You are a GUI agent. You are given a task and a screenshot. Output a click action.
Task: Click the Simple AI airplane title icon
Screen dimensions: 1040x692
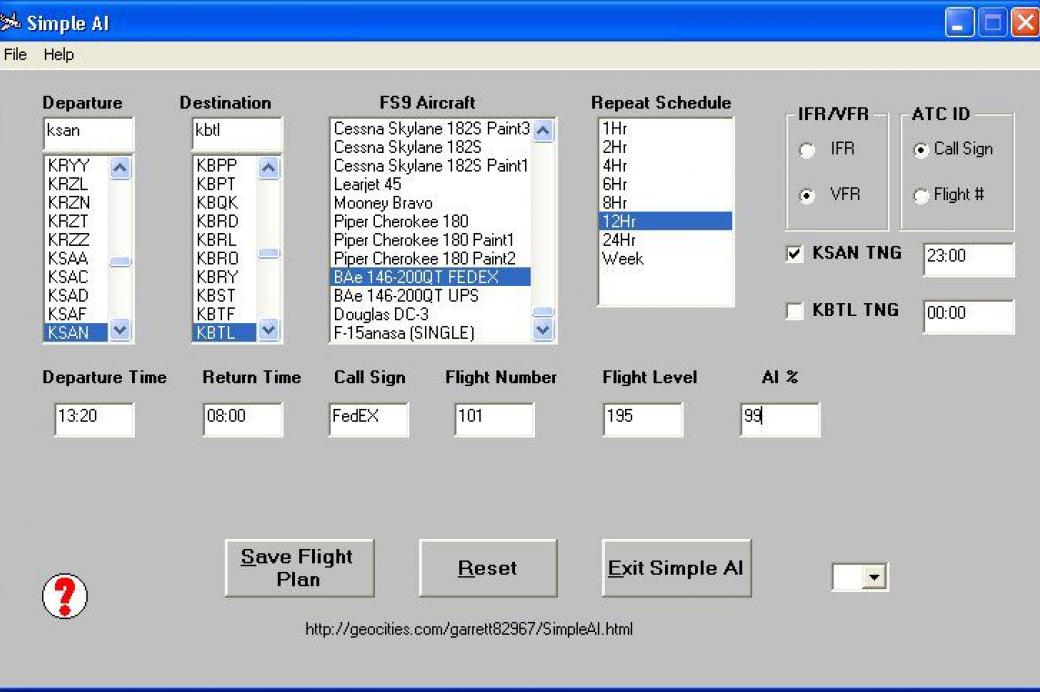(x=10, y=22)
